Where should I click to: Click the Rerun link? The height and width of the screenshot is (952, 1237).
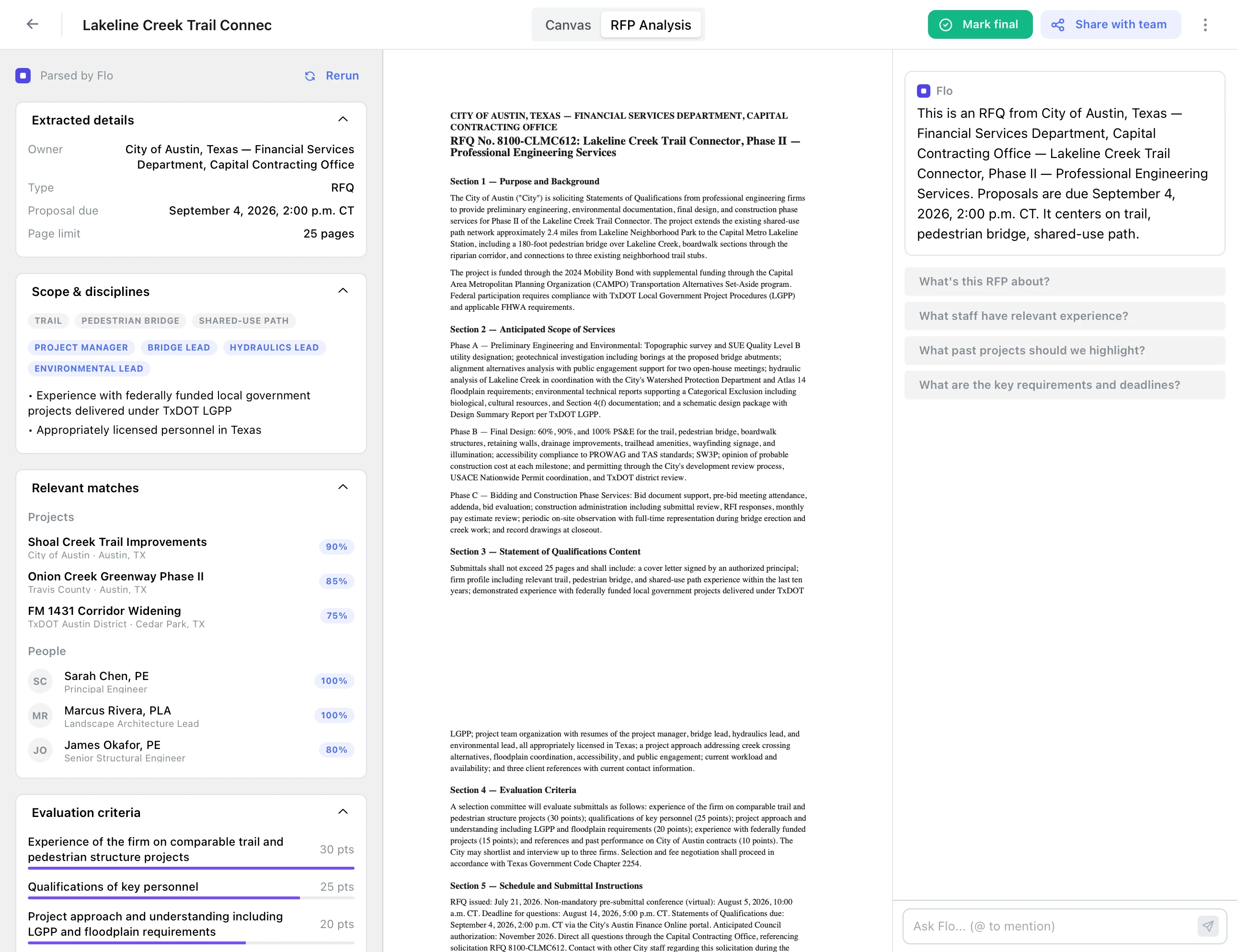point(342,76)
